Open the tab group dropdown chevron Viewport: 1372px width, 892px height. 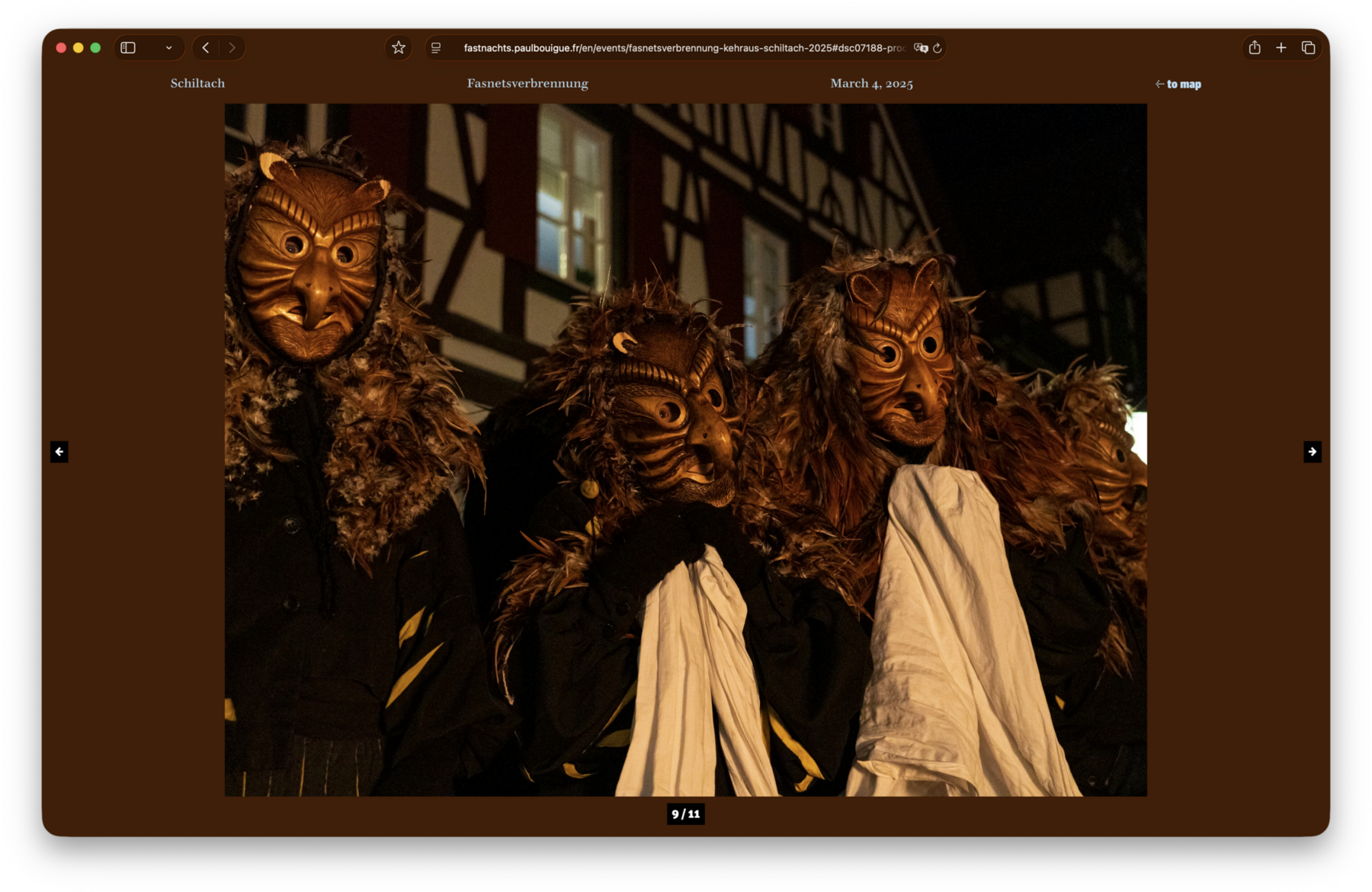[168, 48]
